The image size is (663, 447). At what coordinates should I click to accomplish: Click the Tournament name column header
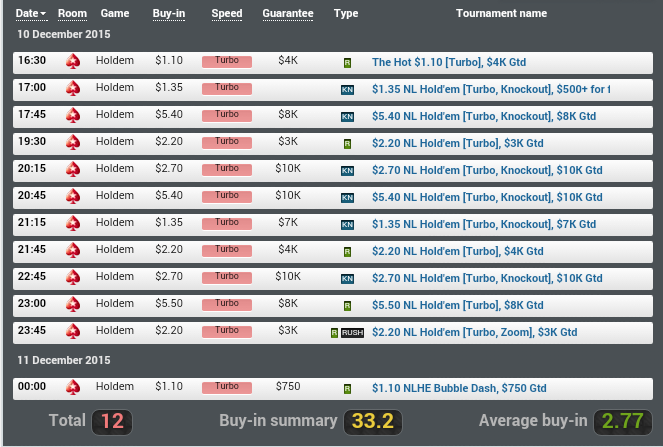tap(501, 14)
